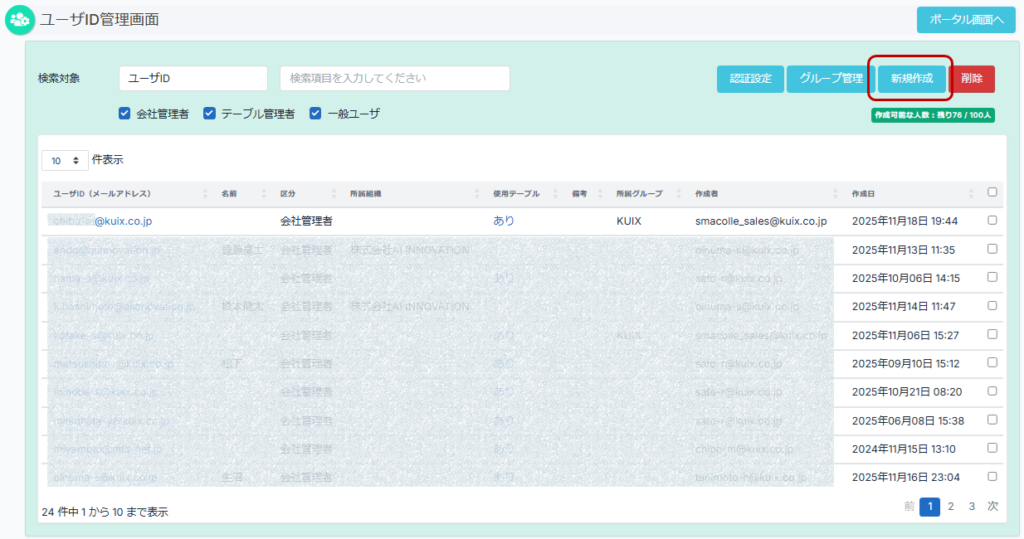The width and height of the screenshot is (1024, 539).
Task: Go to page 3 of results
Action: click(x=972, y=507)
